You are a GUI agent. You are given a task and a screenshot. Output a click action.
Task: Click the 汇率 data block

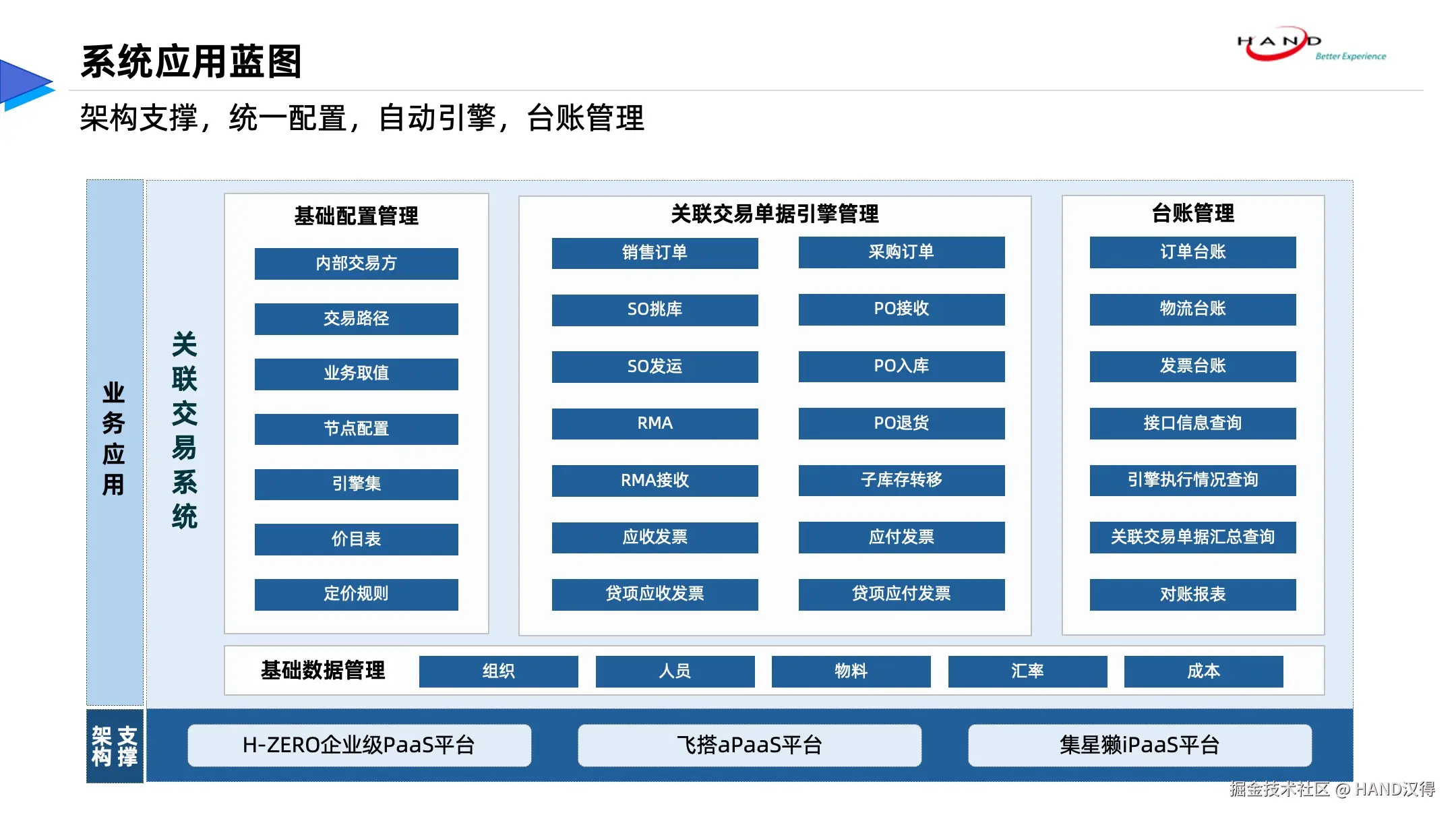coord(1027,671)
